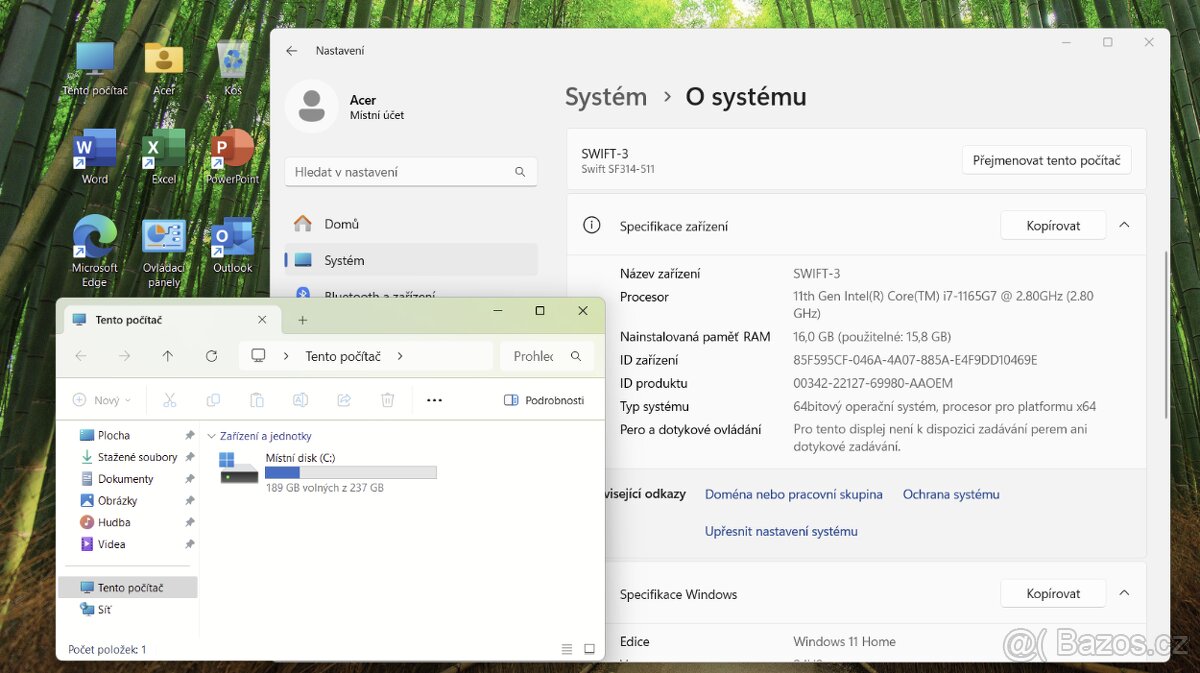
Task: Toggle the Podrobnosti details pane
Action: point(544,400)
